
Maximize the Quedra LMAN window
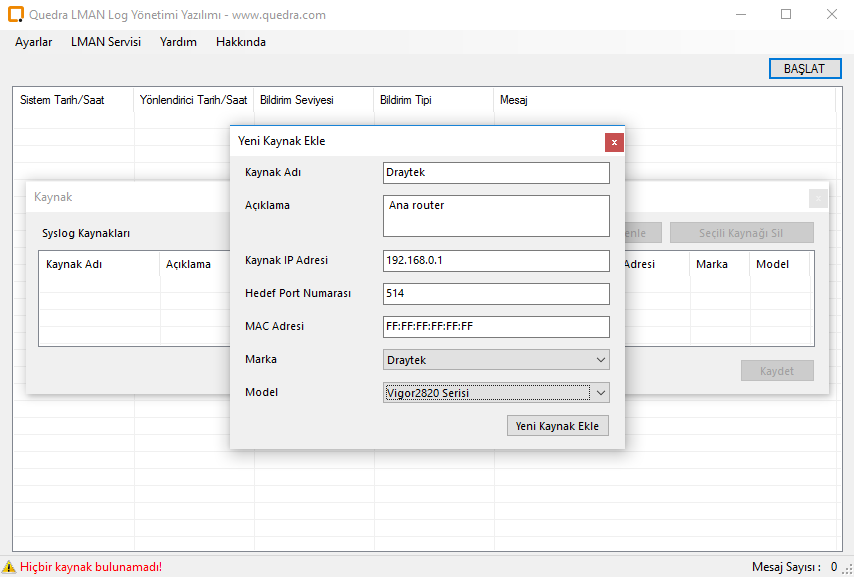(x=786, y=15)
